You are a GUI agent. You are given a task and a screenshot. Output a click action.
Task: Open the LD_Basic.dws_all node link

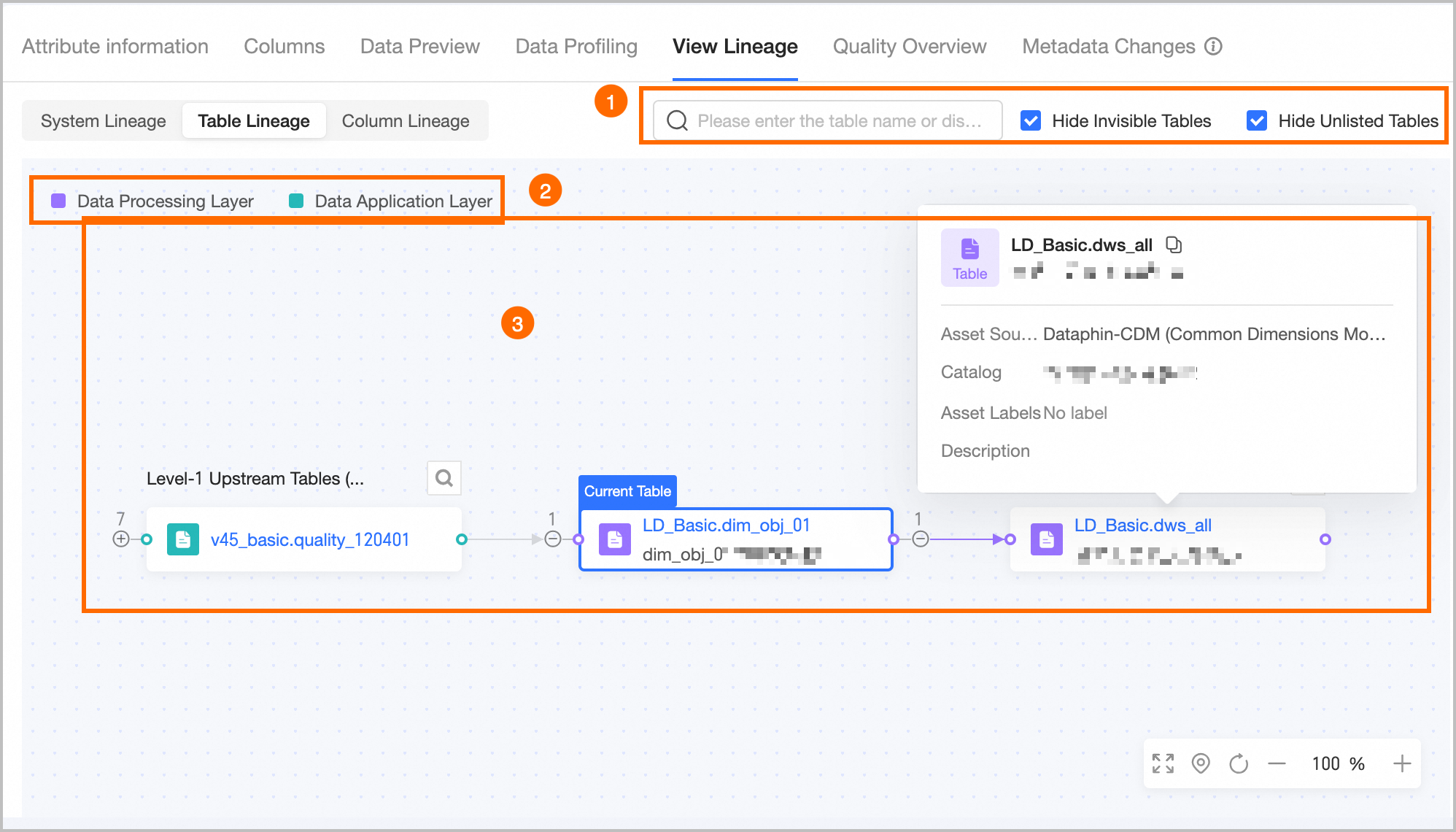click(1142, 525)
